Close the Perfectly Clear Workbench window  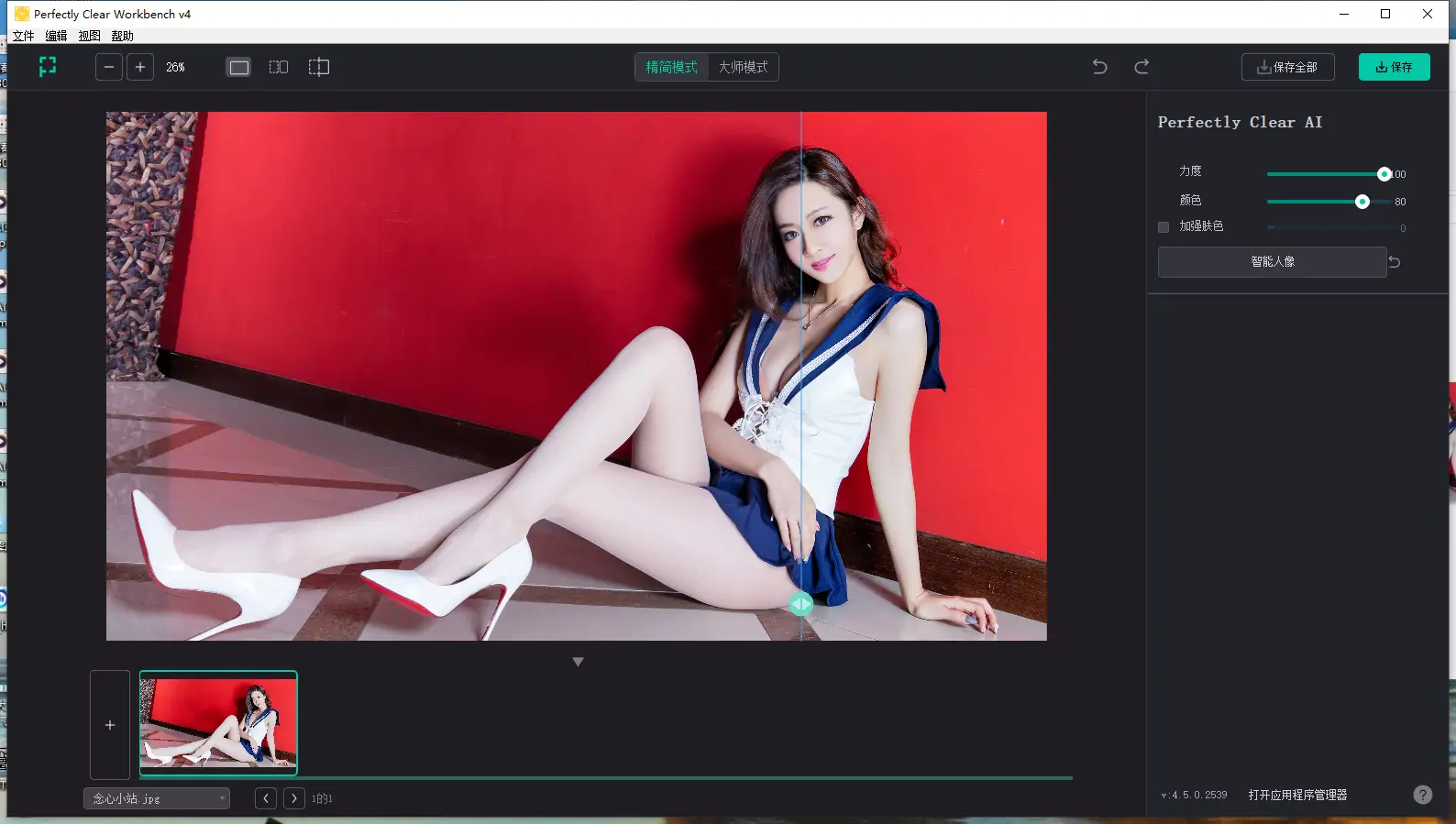coord(1428,14)
